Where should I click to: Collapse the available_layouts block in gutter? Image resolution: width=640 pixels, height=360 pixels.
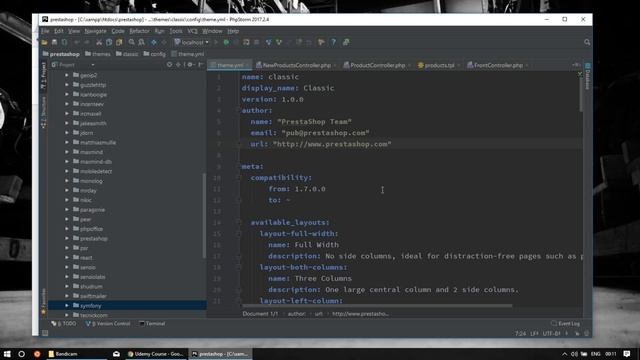click(x=240, y=222)
